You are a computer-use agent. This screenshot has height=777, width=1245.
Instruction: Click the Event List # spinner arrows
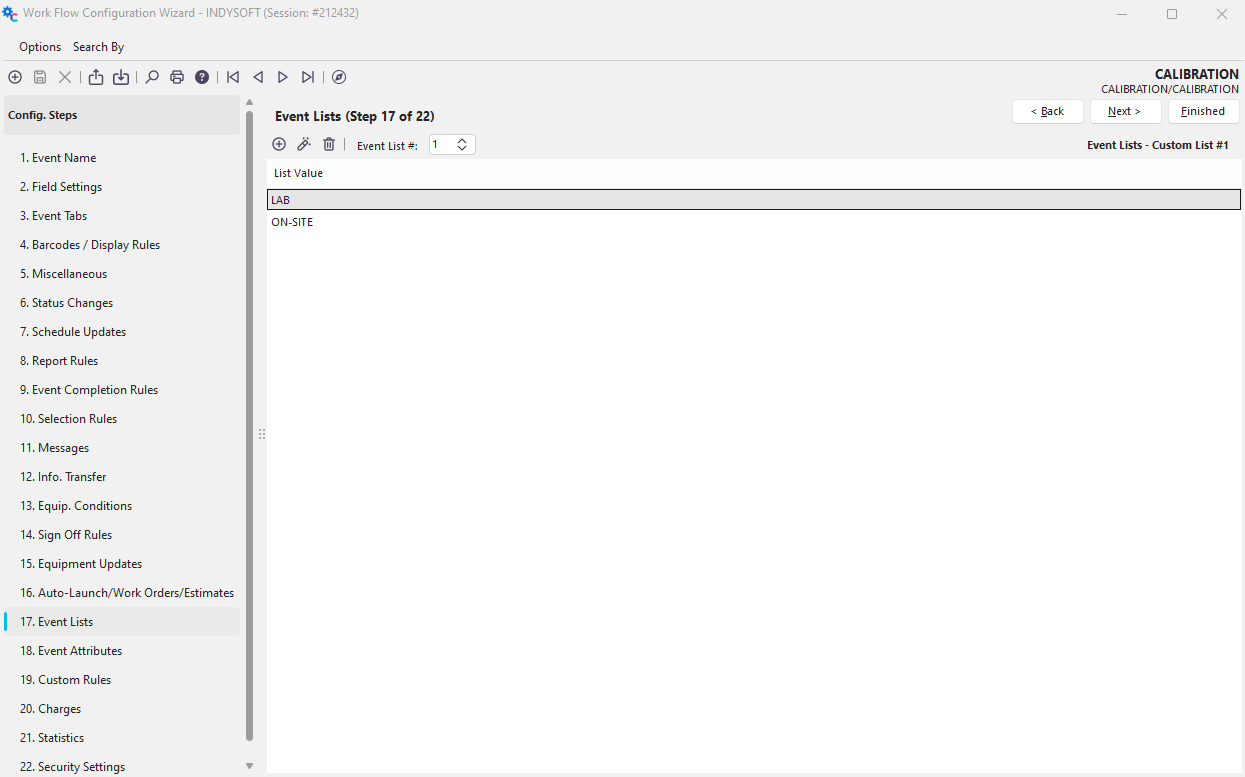coord(462,144)
